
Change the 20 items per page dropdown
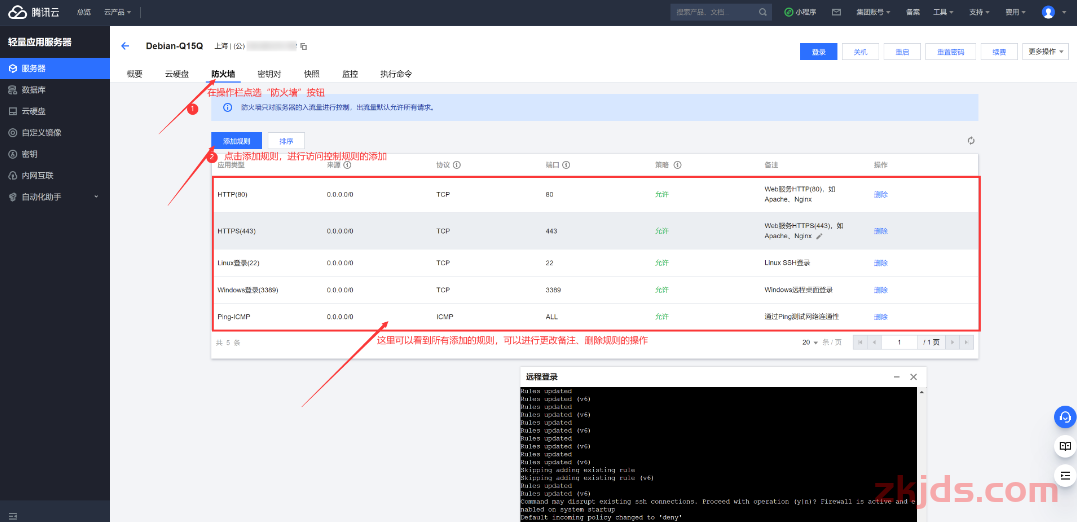(810, 342)
